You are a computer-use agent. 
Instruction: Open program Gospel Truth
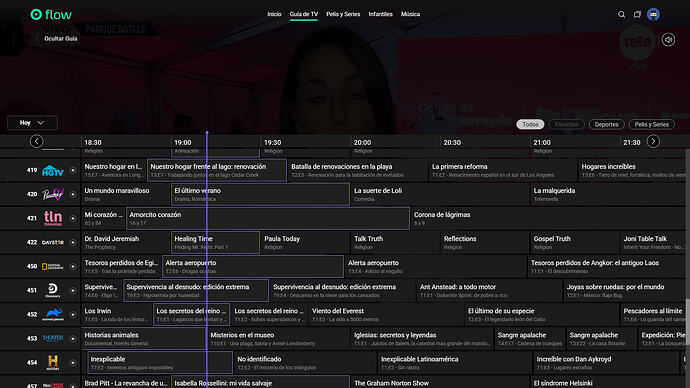click(574, 242)
